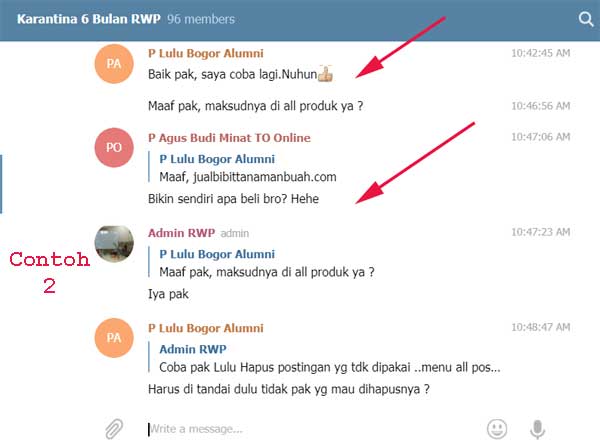The image size is (600, 444).
Task: Click the message Iya pak
Action: (168, 294)
